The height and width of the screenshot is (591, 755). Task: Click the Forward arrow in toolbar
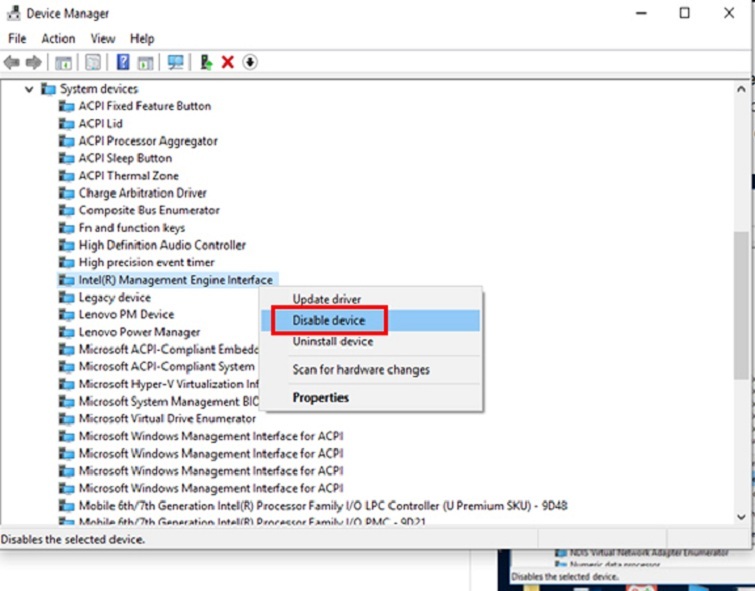33,62
